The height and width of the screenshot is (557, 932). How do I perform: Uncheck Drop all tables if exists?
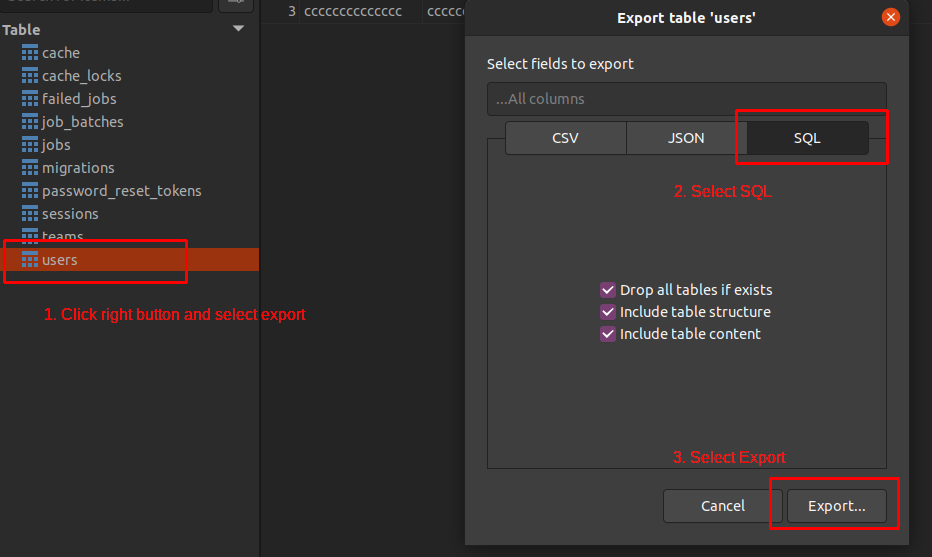[607, 290]
